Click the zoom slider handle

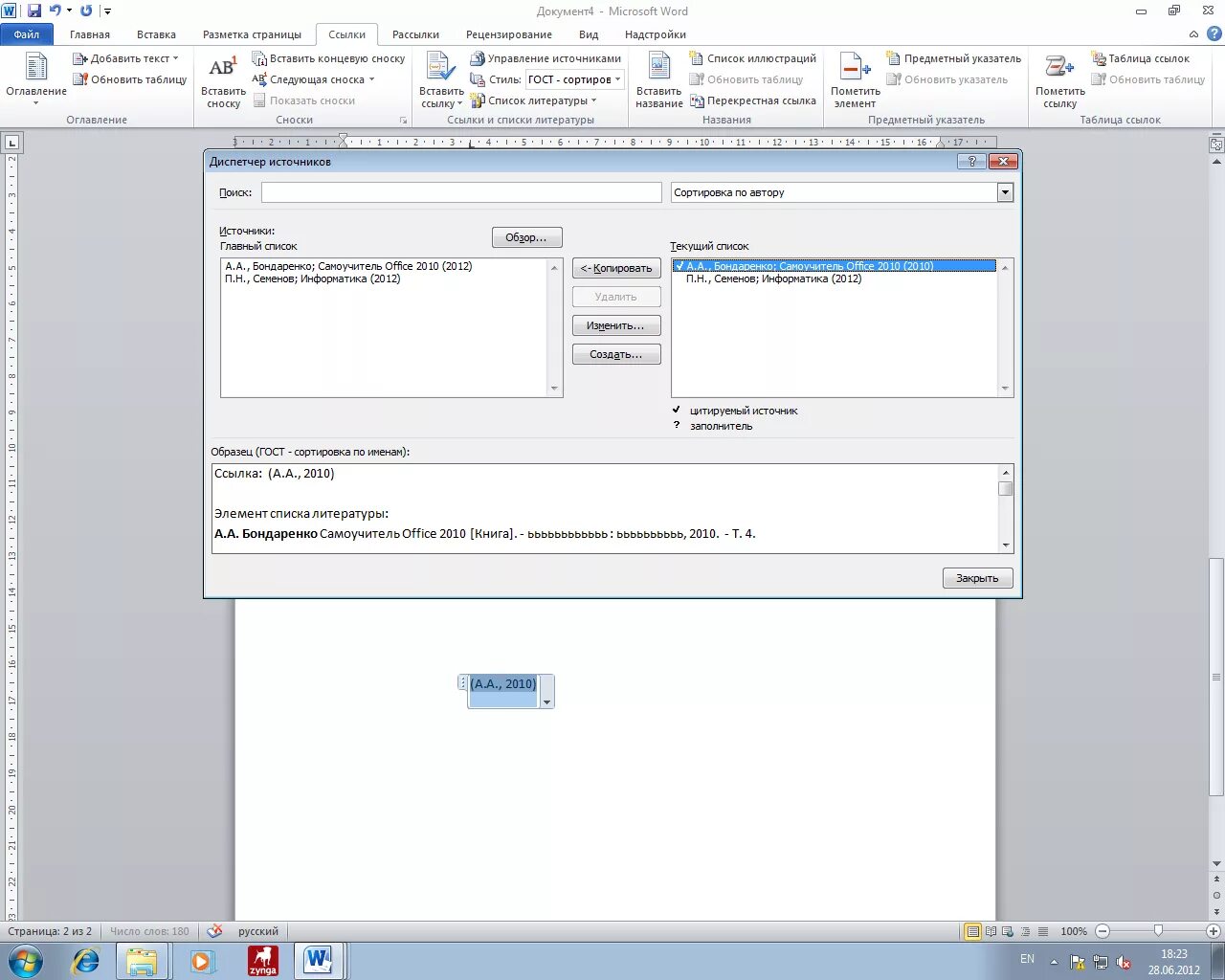[x=1158, y=931]
